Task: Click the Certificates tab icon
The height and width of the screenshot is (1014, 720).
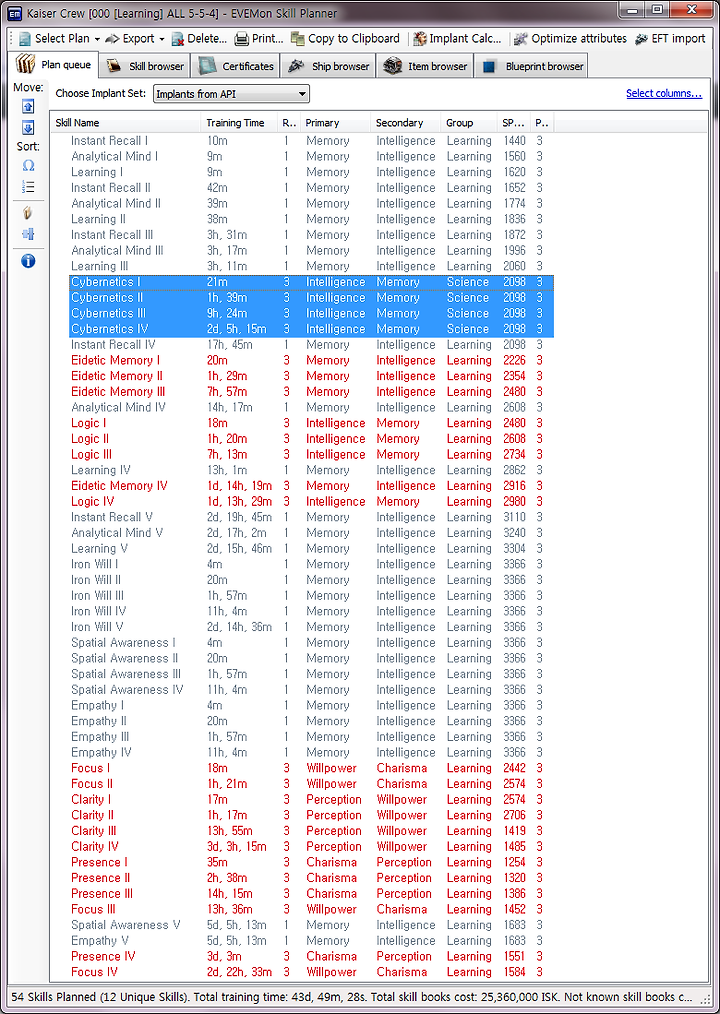Action: click(207, 66)
